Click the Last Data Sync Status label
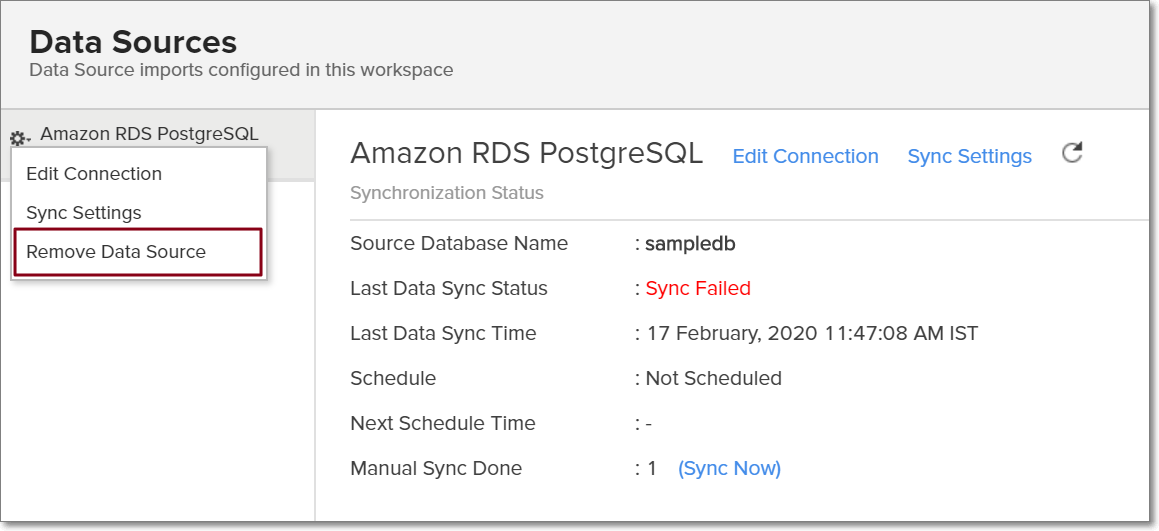The image size is (1159, 531). [x=449, y=288]
